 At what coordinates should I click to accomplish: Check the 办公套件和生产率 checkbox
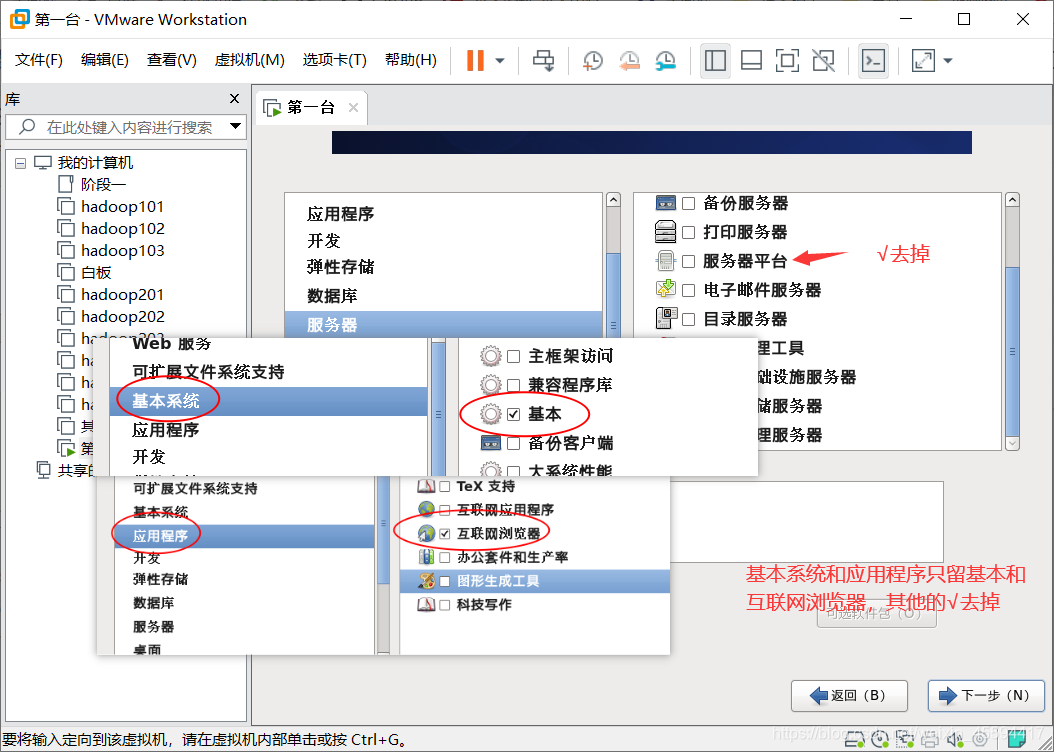pyautogui.click(x=444, y=557)
